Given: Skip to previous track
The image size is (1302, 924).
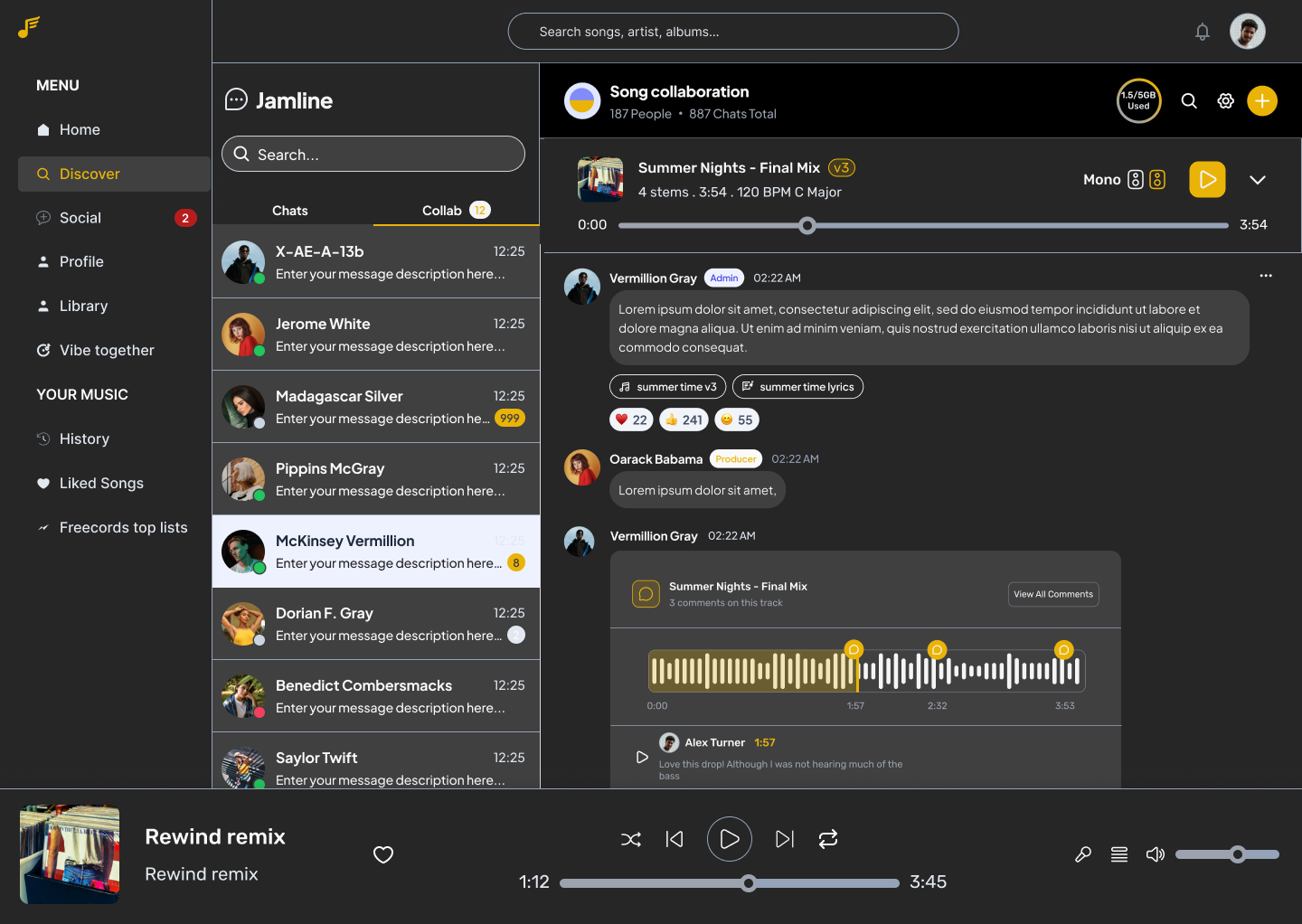Looking at the screenshot, I should click(x=675, y=839).
